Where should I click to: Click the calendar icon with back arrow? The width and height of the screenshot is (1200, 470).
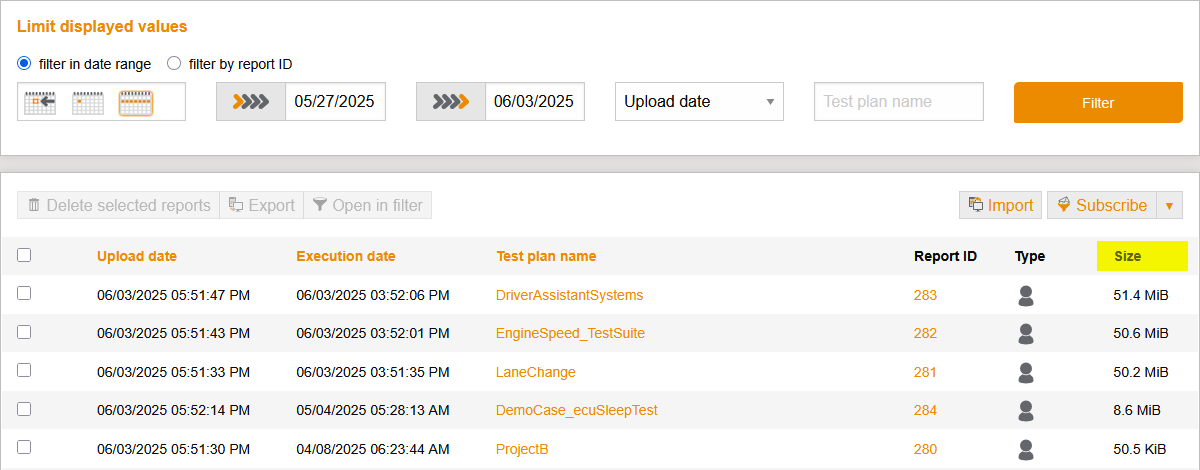[x=40, y=102]
